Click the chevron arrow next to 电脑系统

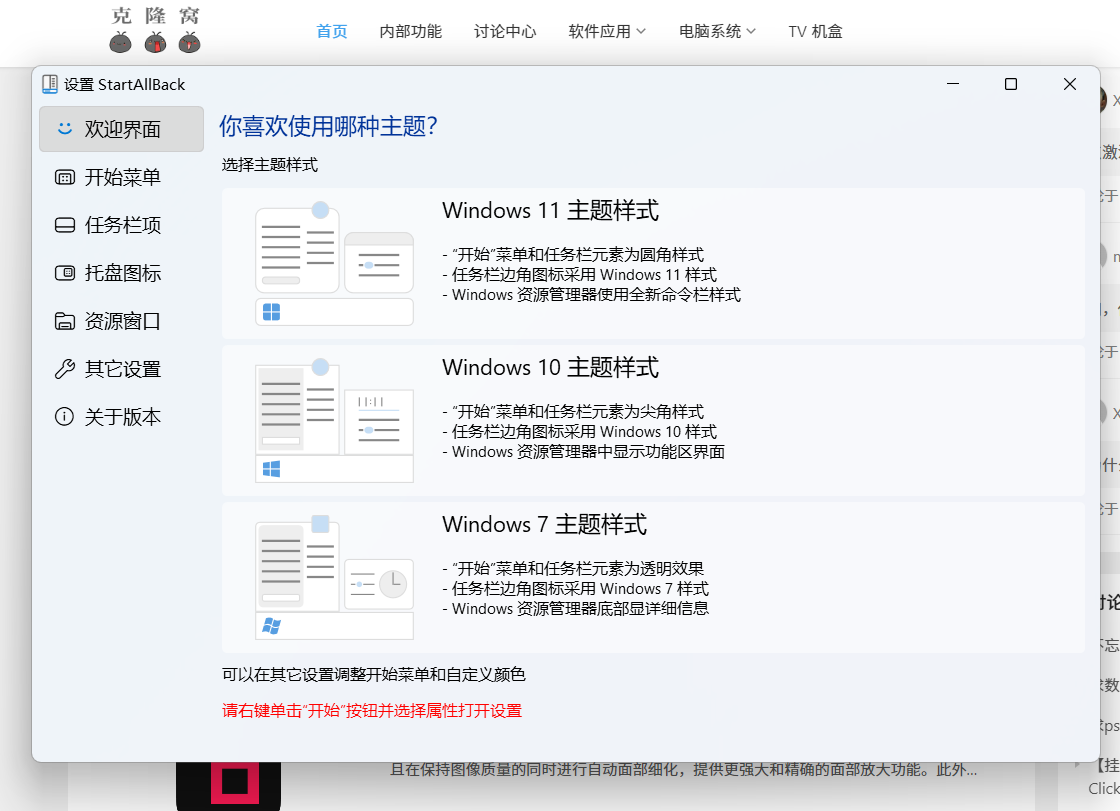(x=751, y=31)
